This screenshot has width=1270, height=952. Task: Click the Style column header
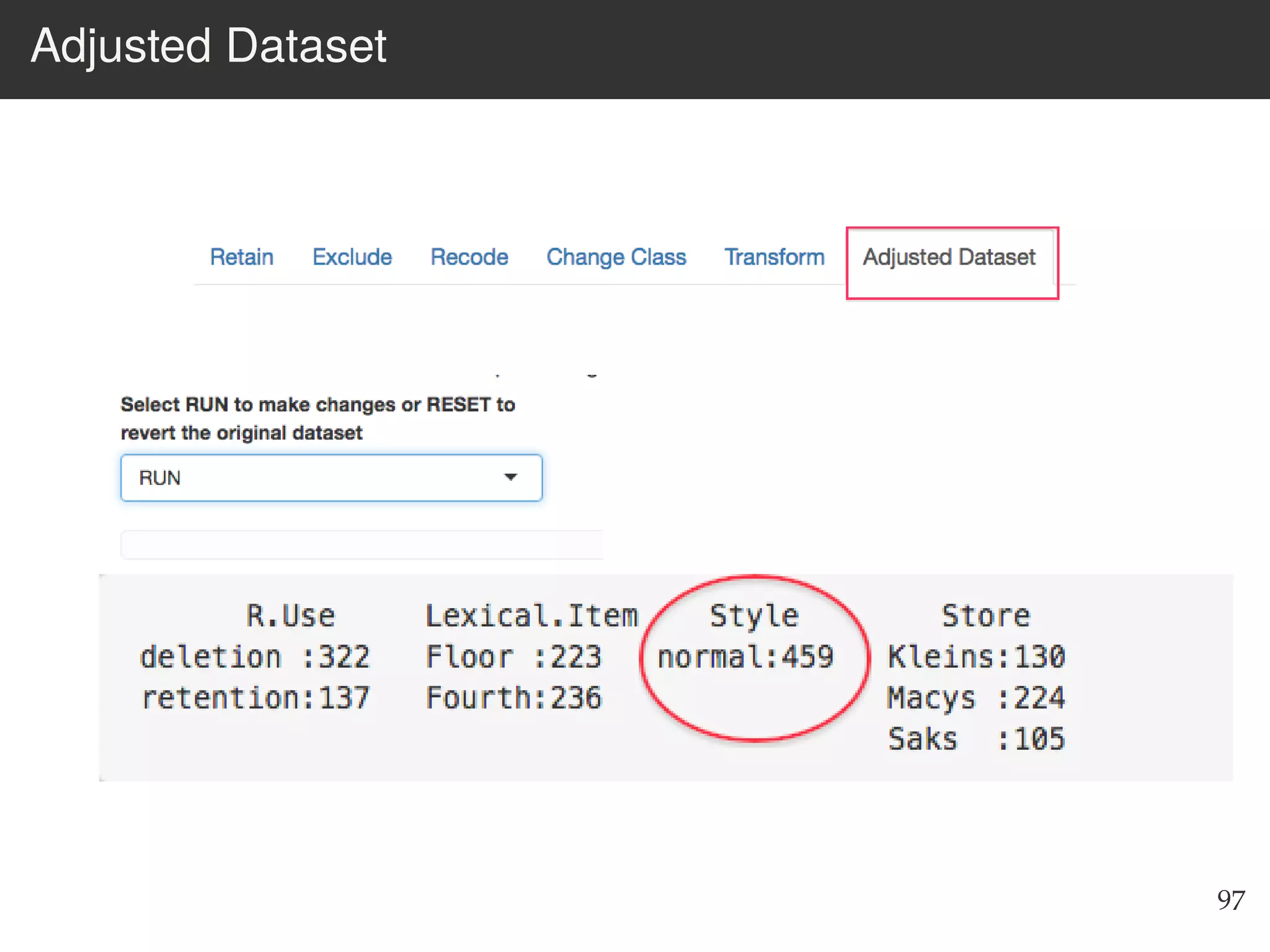[x=754, y=617]
